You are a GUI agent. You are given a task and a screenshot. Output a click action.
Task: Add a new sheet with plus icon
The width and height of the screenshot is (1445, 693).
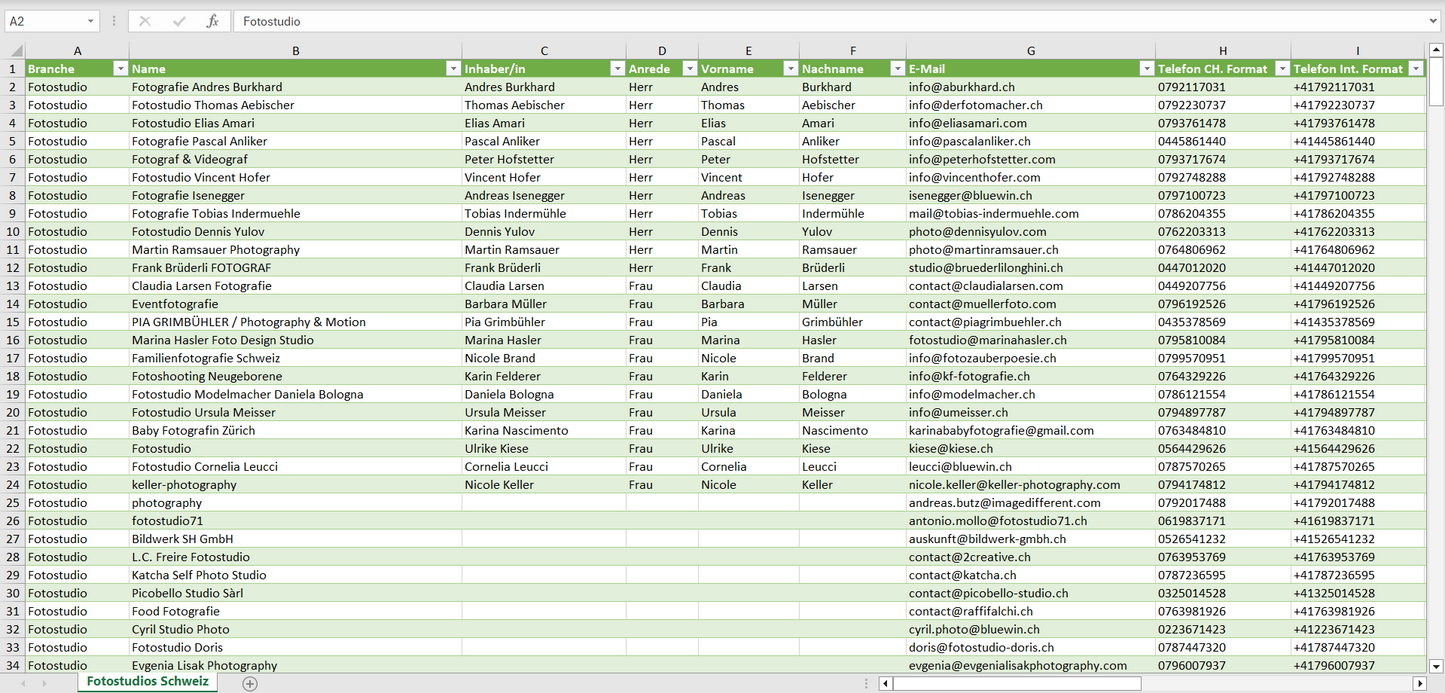250,683
